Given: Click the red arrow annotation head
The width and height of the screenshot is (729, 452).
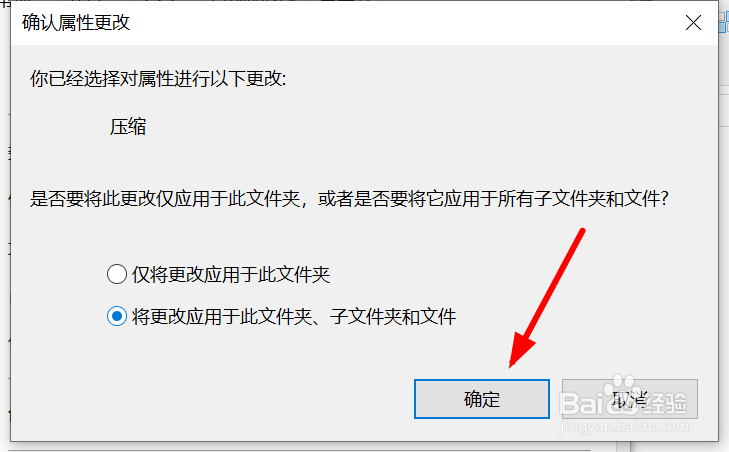Looking at the screenshot, I should point(521,350).
